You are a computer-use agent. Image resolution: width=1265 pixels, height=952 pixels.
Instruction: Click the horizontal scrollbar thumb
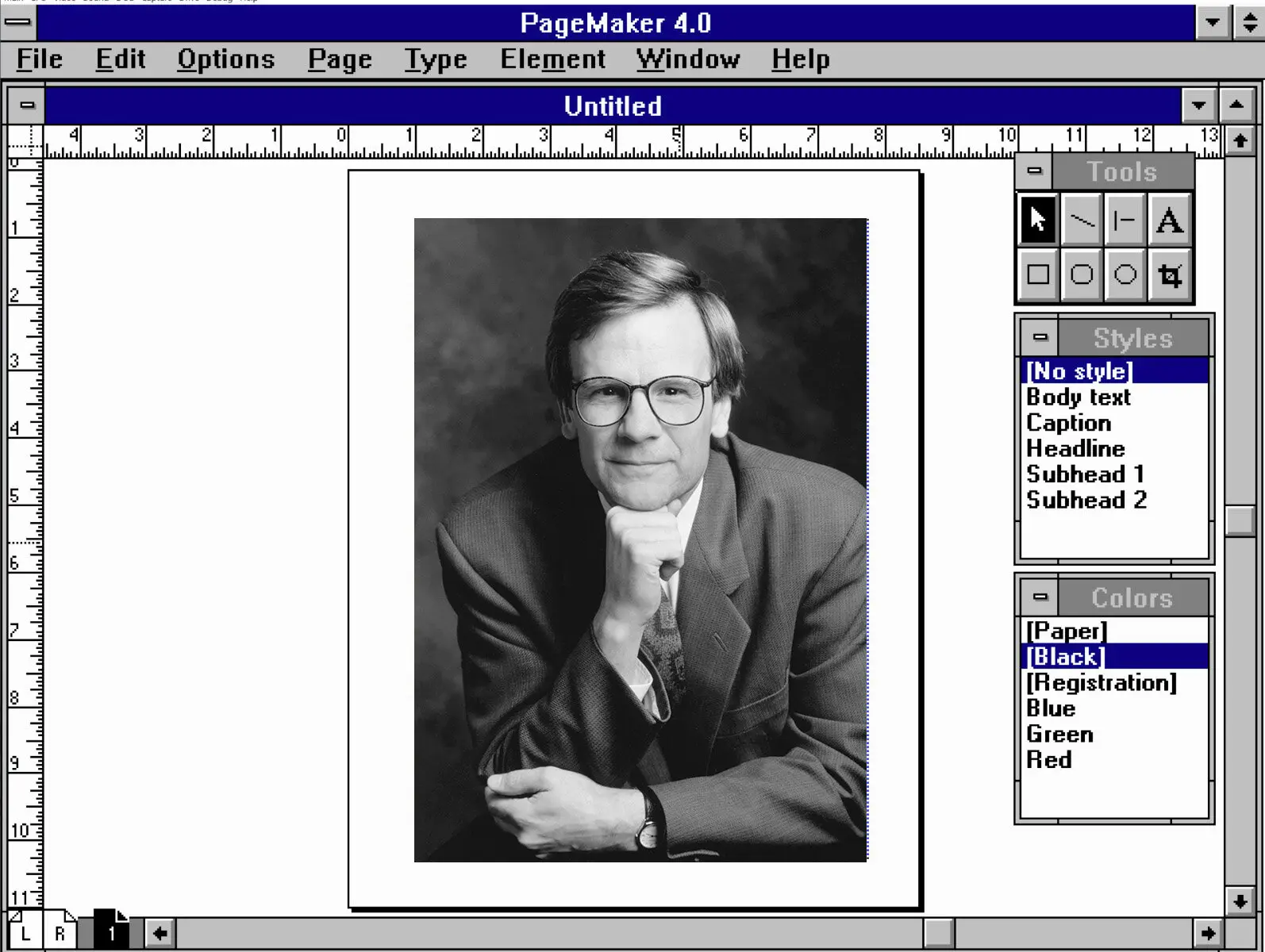[939, 933]
